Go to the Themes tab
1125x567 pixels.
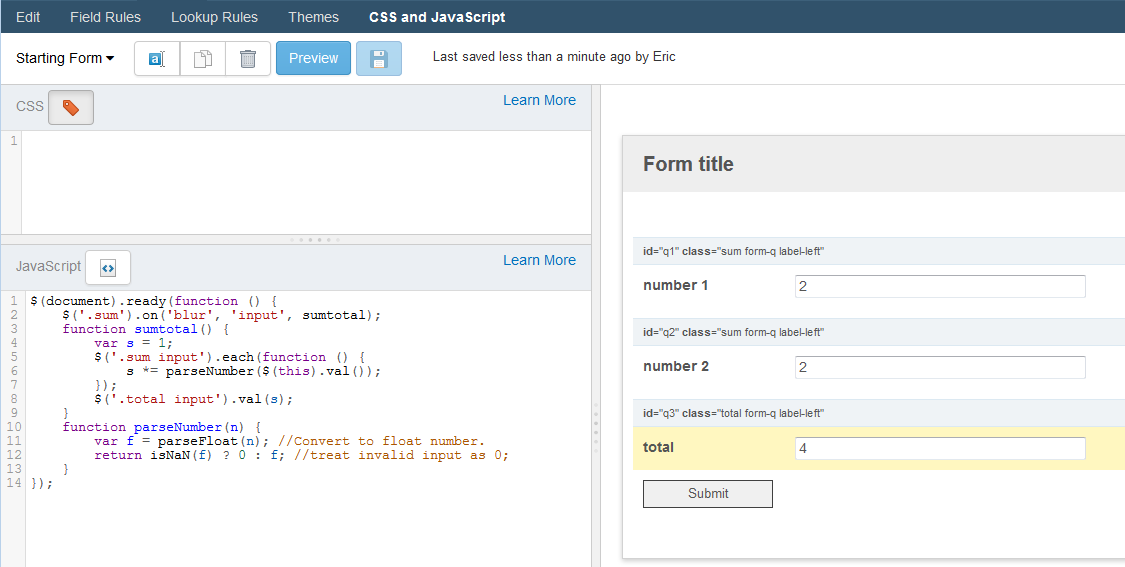click(x=314, y=17)
